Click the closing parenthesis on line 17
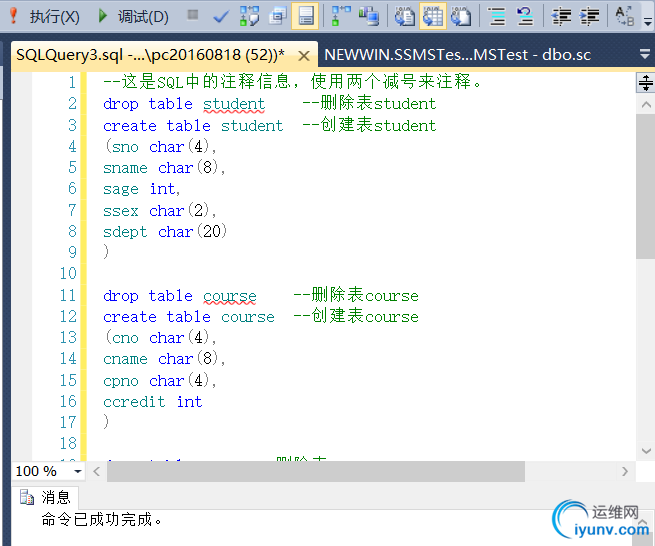 [106, 422]
